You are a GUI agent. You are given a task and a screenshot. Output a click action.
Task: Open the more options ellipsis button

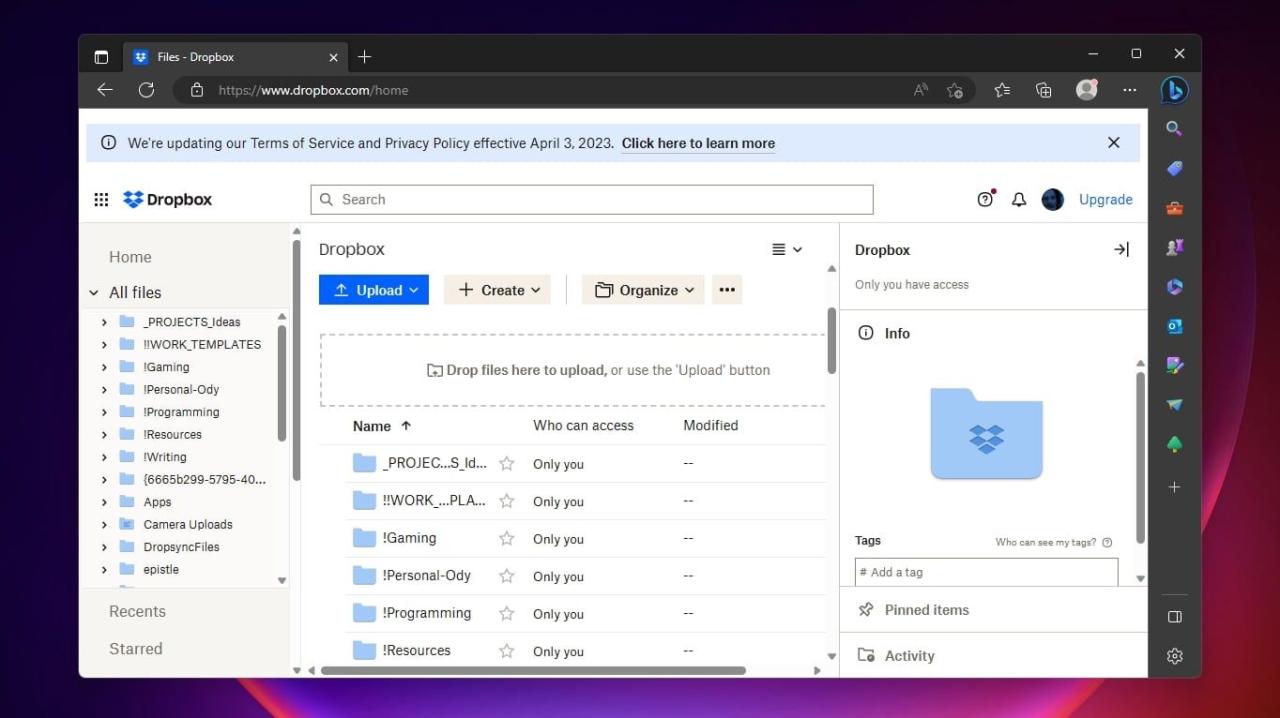(727, 290)
